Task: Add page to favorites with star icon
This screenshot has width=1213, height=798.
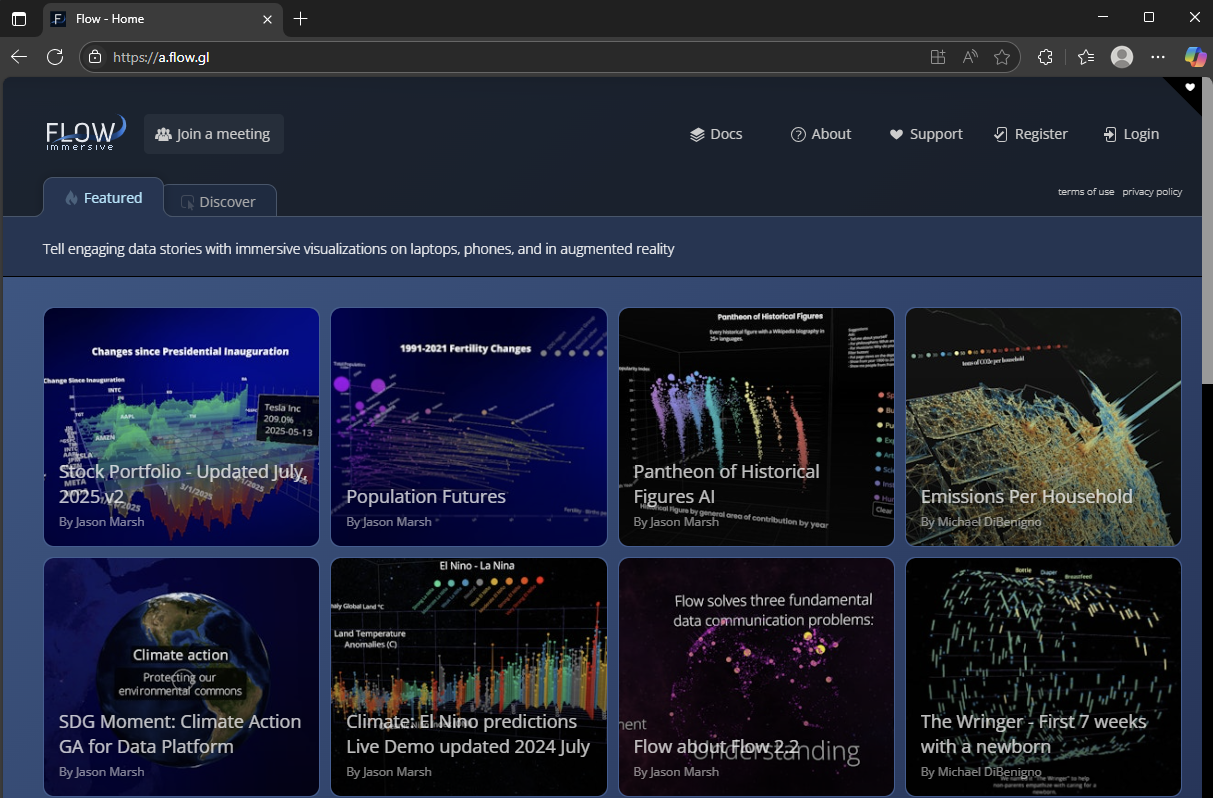Action: click(x=1001, y=57)
